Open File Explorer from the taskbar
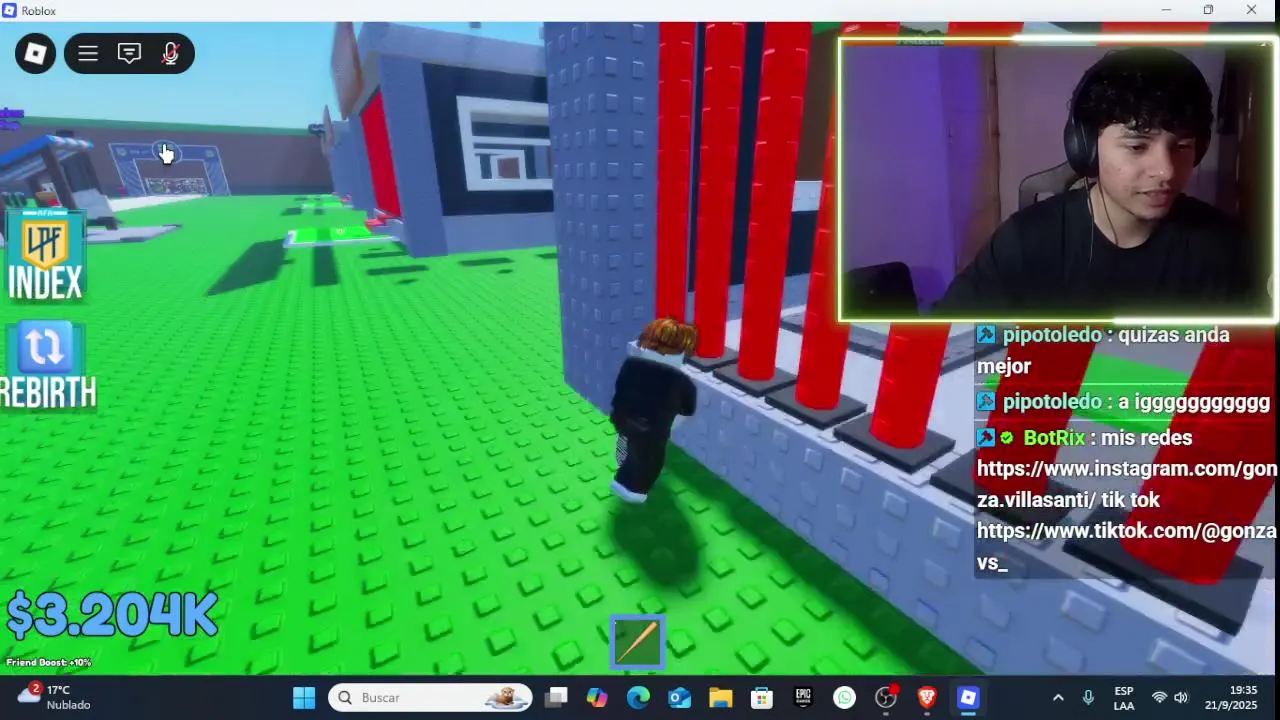The width and height of the screenshot is (1280, 720). click(720, 697)
